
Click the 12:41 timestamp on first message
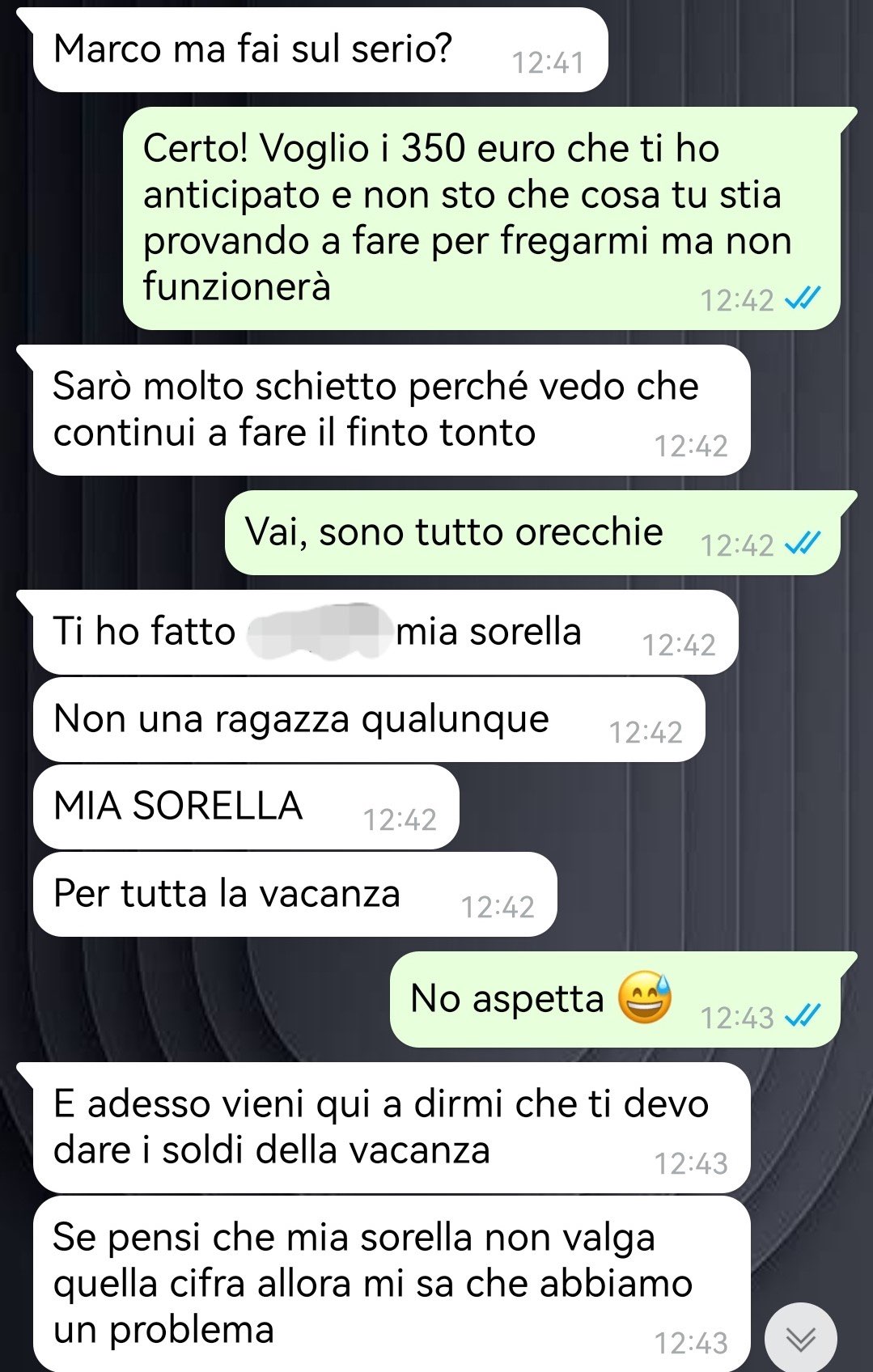548,63
